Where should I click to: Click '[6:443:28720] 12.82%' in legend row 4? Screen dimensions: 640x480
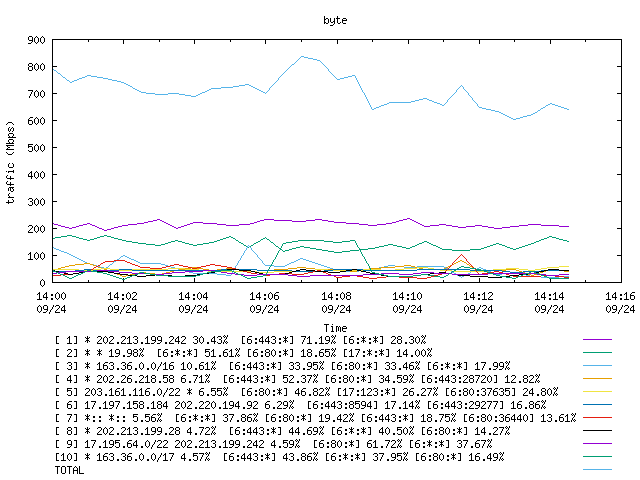coord(481,379)
